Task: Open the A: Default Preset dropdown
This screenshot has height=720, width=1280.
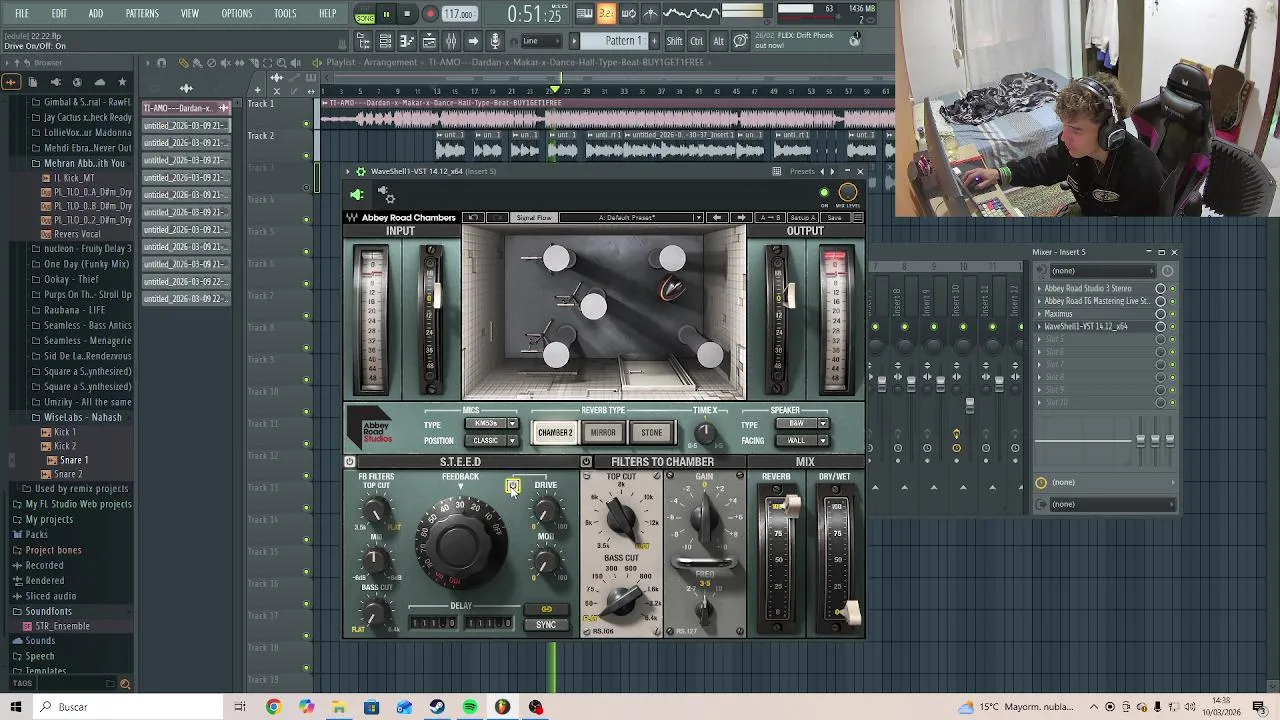Action: 632,218
